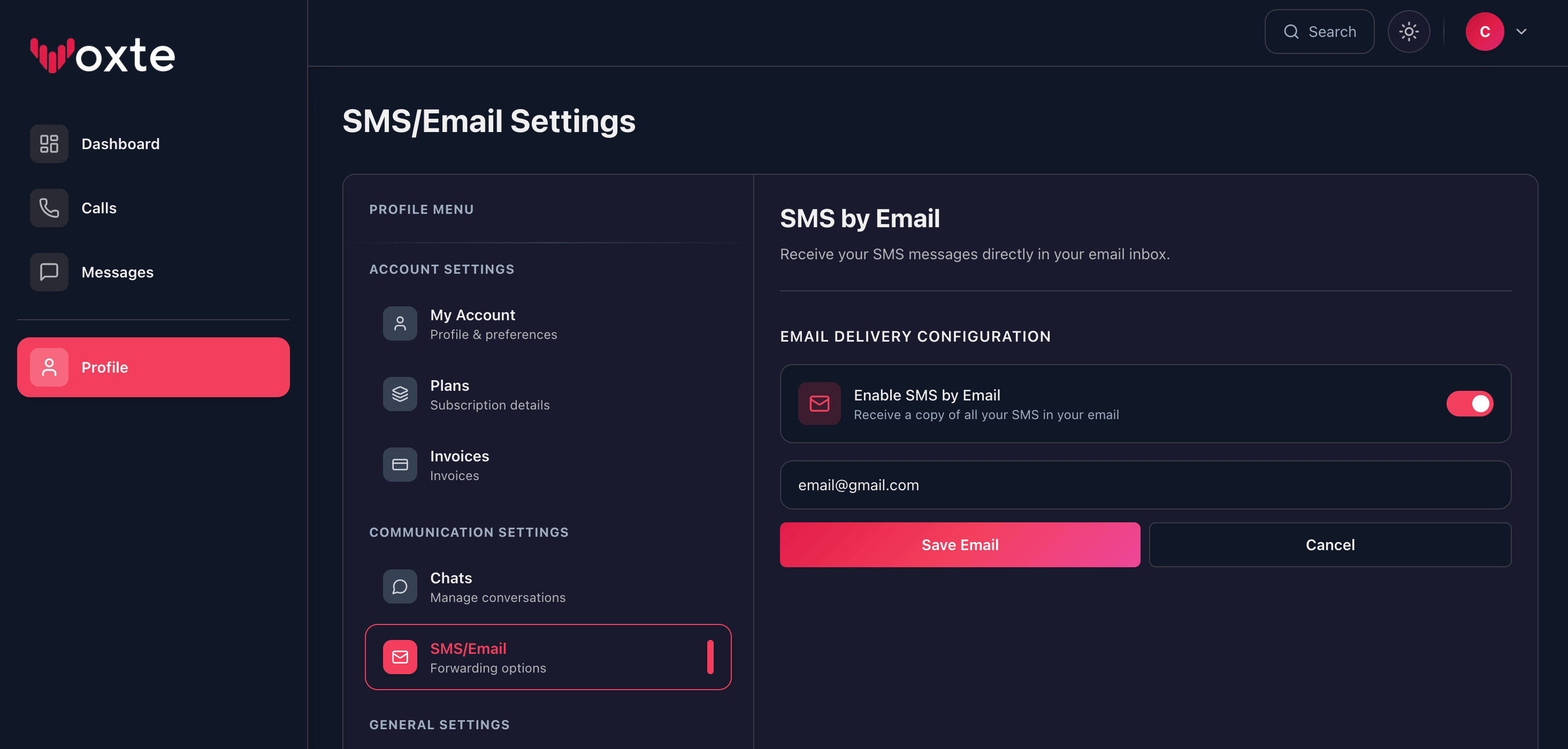Toggle the light/dark theme brightness icon
This screenshot has width=1568, height=749.
[1409, 31]
